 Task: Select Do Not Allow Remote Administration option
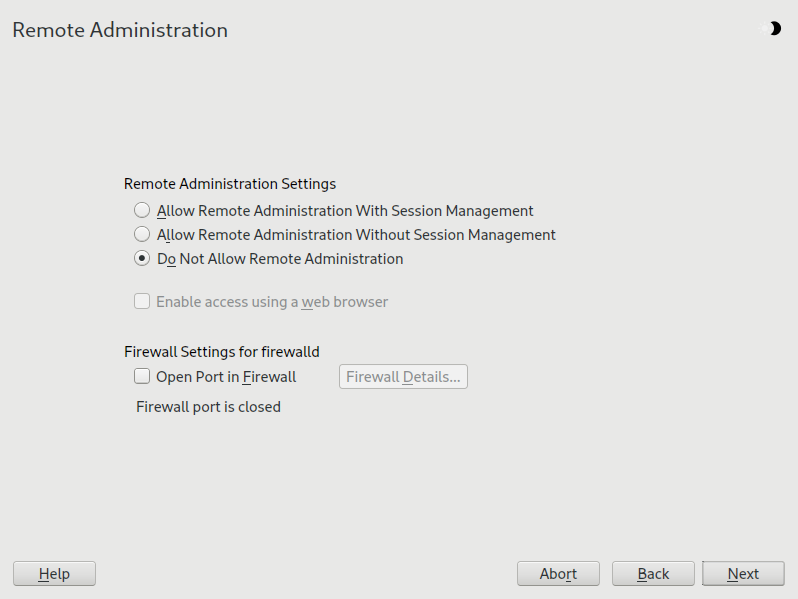[142, 259]
